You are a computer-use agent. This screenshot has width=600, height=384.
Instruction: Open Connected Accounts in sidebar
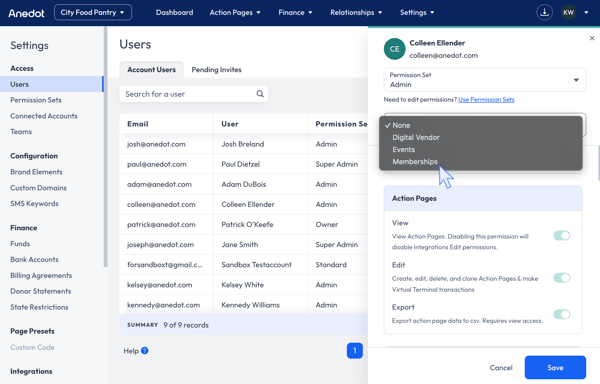click(x=44, y=116)
